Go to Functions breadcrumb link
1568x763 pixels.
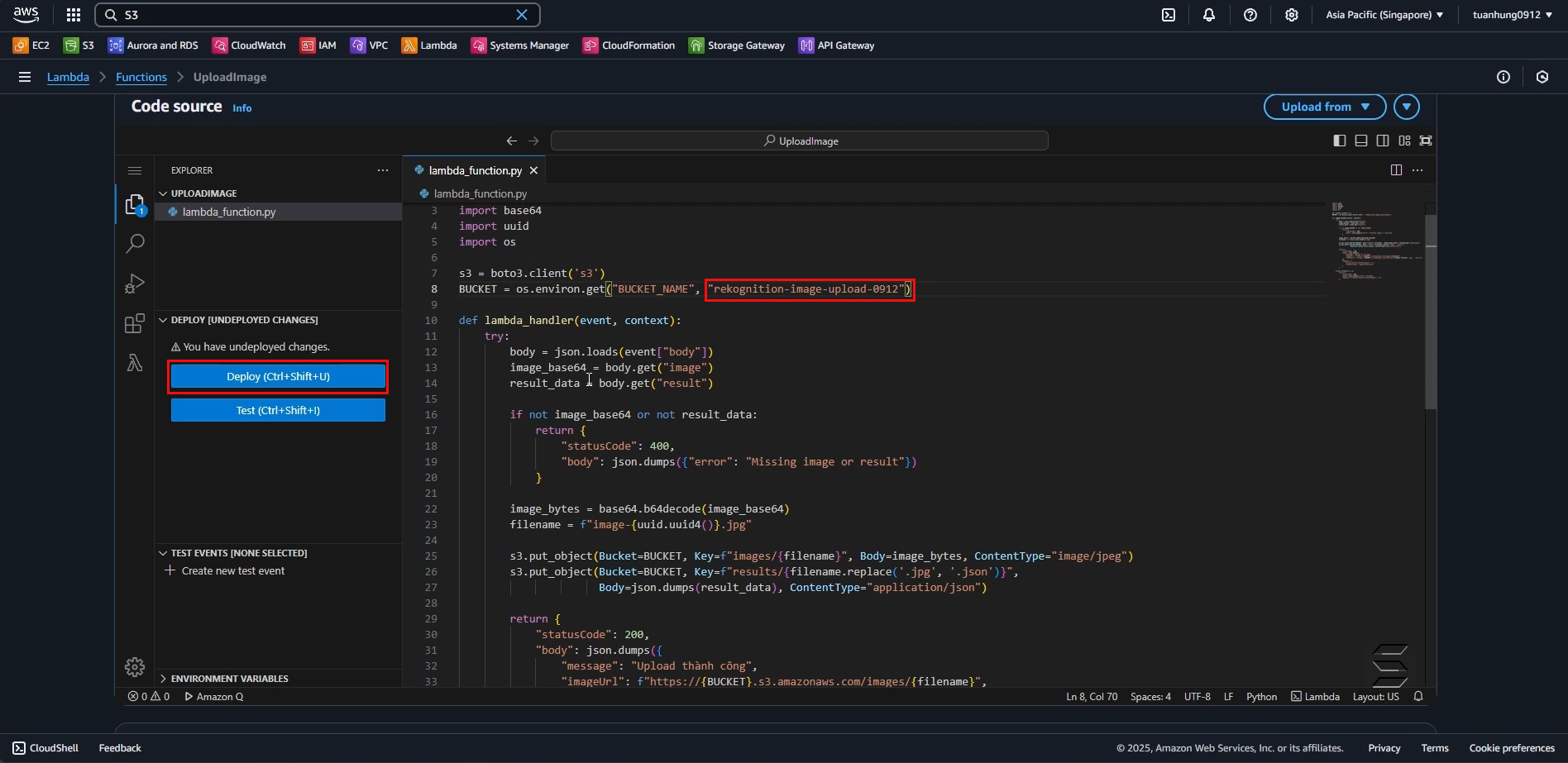point(141,77)
